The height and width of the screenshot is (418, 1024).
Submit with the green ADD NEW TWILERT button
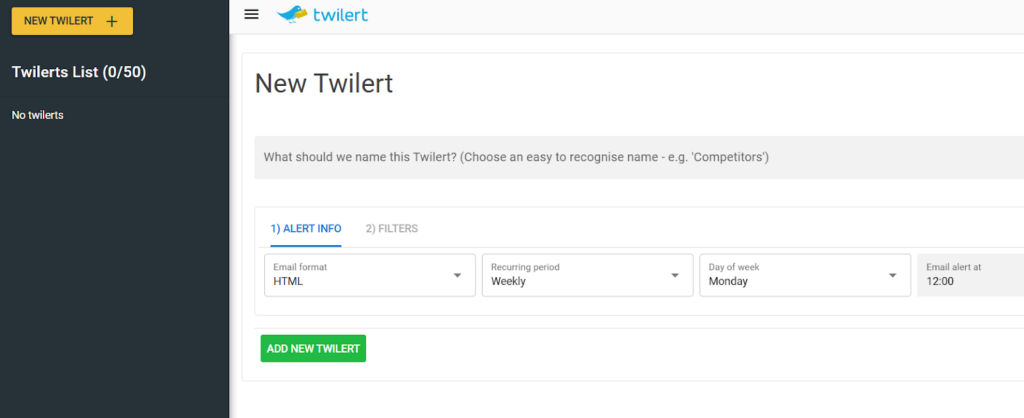pyautogui.click(x=313, y=348)
